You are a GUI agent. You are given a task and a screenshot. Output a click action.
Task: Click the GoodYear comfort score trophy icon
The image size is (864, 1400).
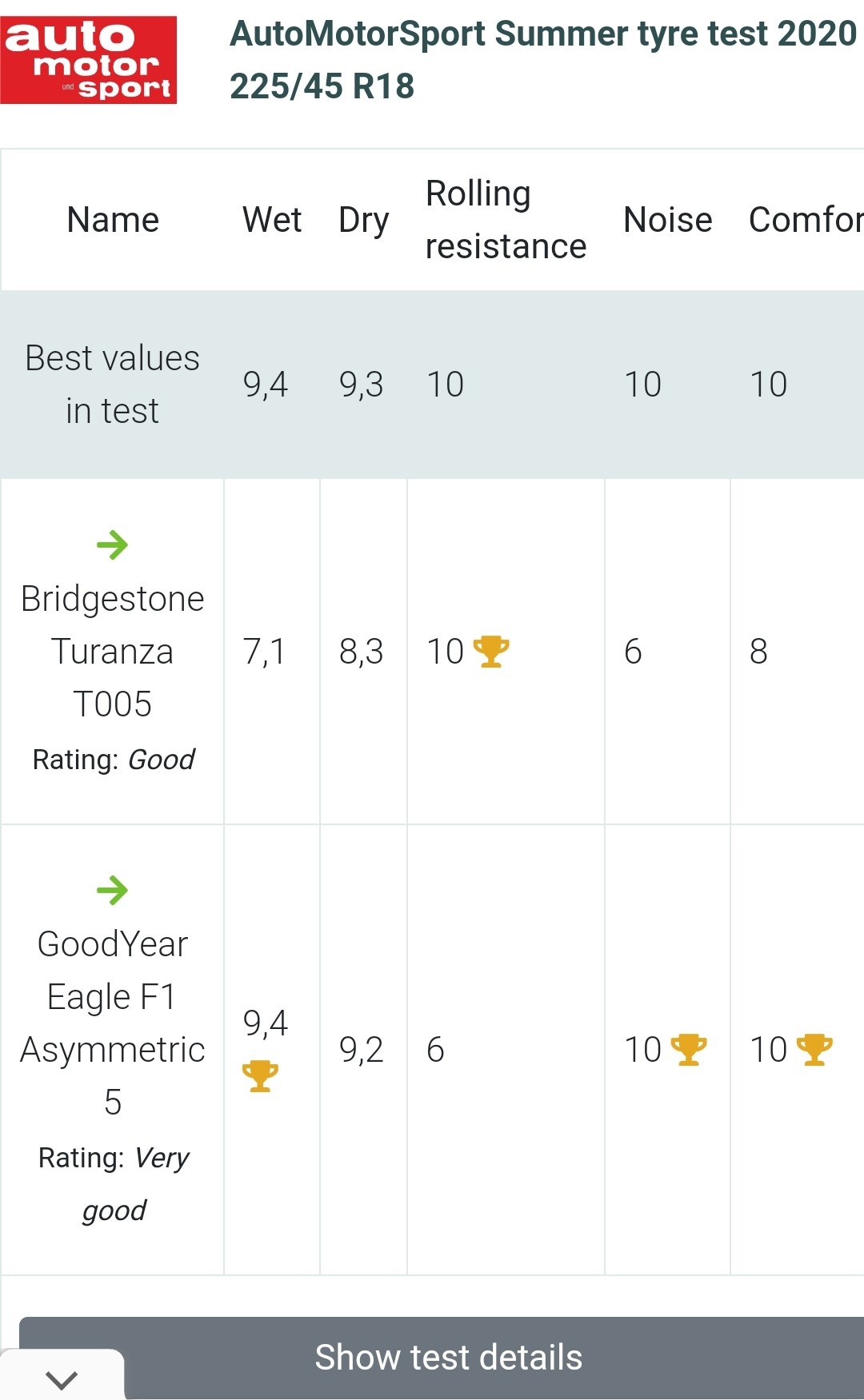tap(815, 1050)
